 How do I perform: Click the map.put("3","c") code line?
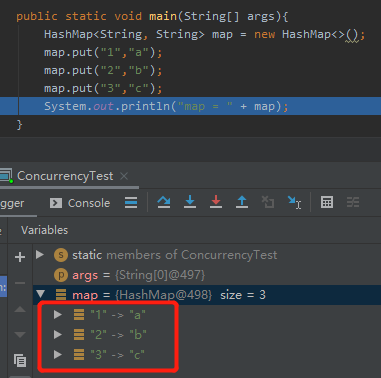coord(103,88)
